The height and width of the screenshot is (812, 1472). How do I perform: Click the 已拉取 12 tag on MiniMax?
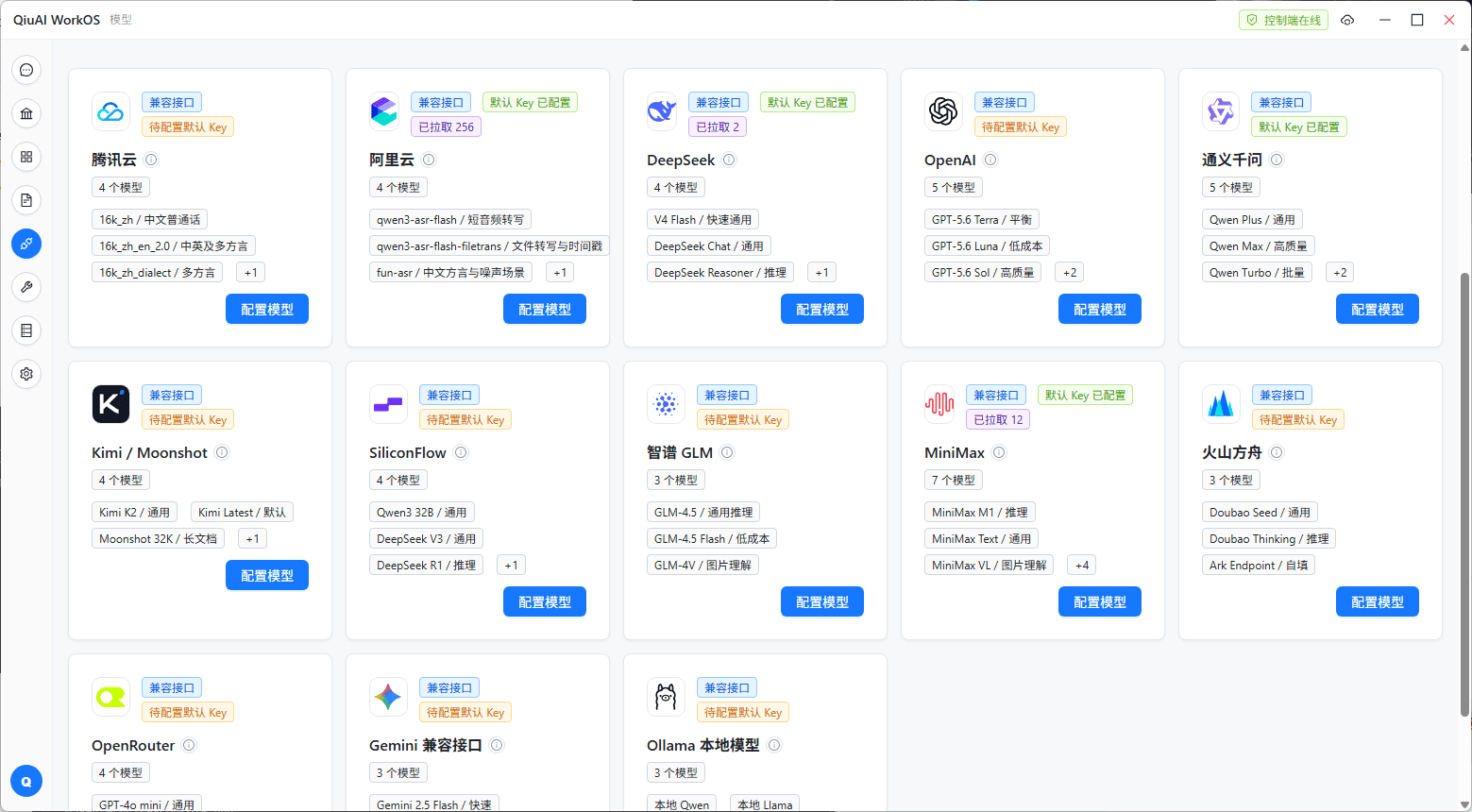point(998,419)
